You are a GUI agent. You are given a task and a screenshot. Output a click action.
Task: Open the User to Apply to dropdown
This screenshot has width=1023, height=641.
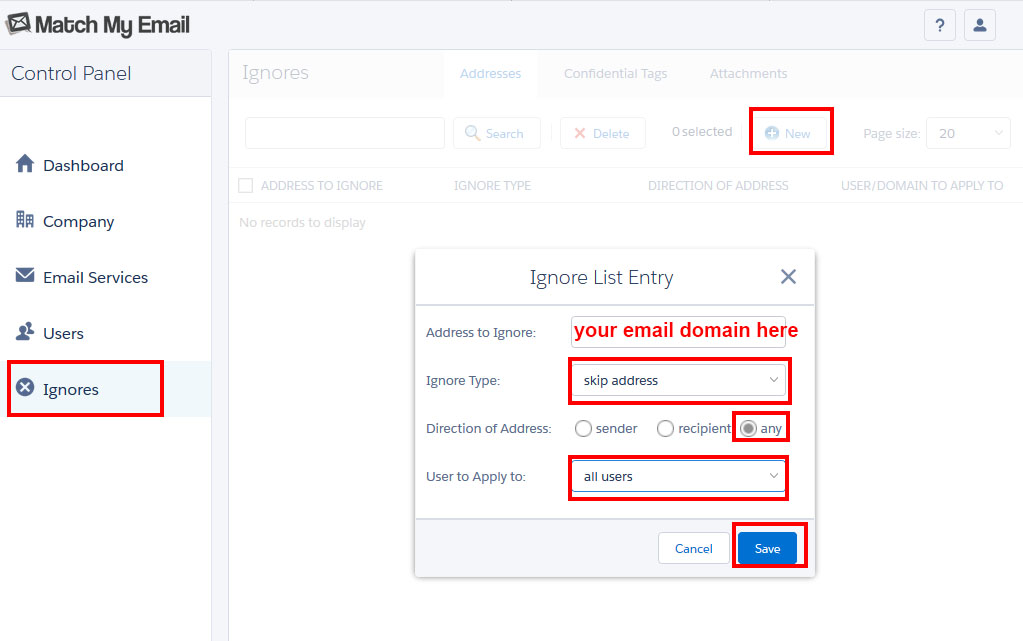679,477
